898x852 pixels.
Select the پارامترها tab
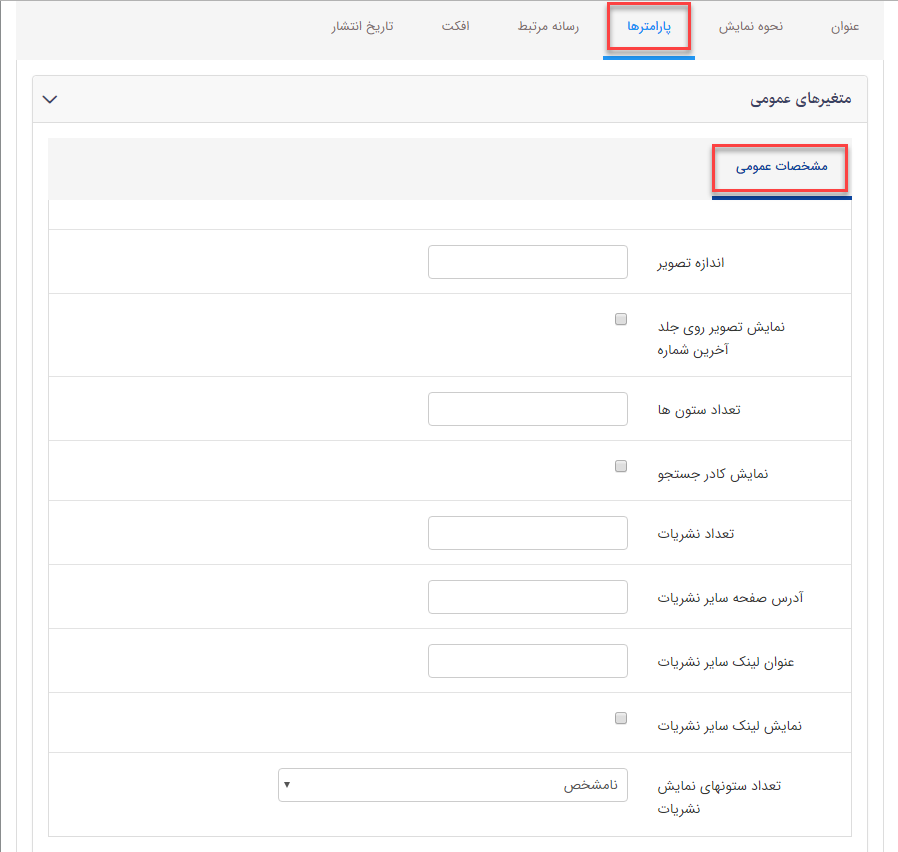[649, 27]
